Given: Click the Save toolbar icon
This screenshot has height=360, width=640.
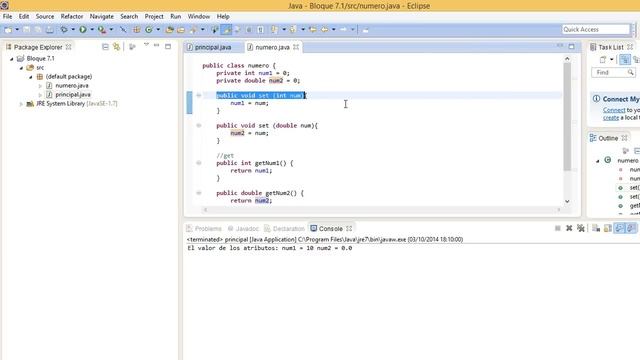Looking at the screenshot, I should pyautogui.click(x=27, y=29).
